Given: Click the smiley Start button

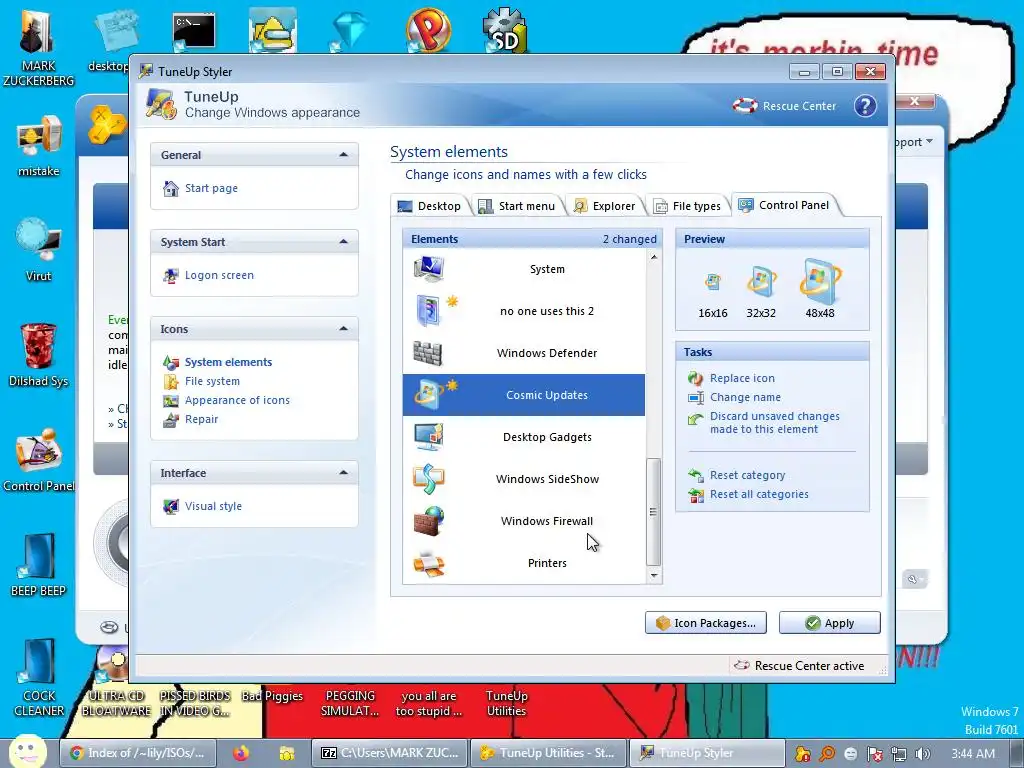Looking at the screenshot, I should tap(27, 752).
